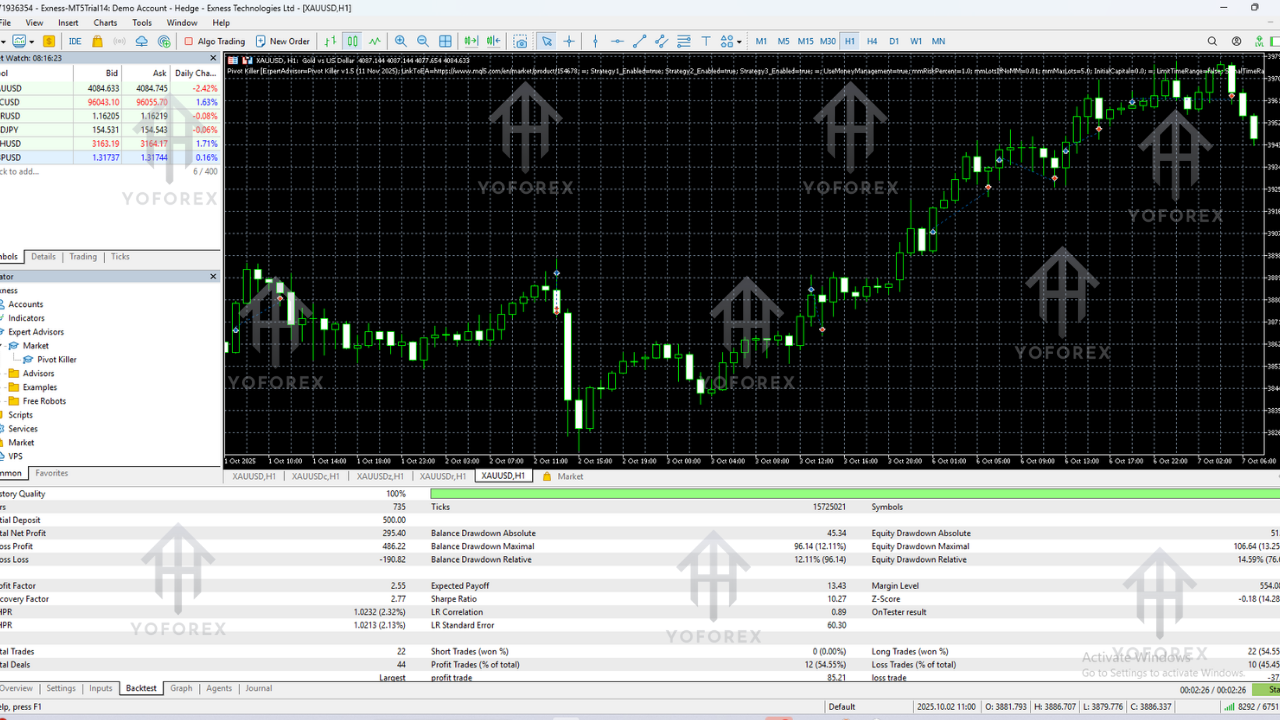Open the MetaEditor IDE icon

point(75,41)
